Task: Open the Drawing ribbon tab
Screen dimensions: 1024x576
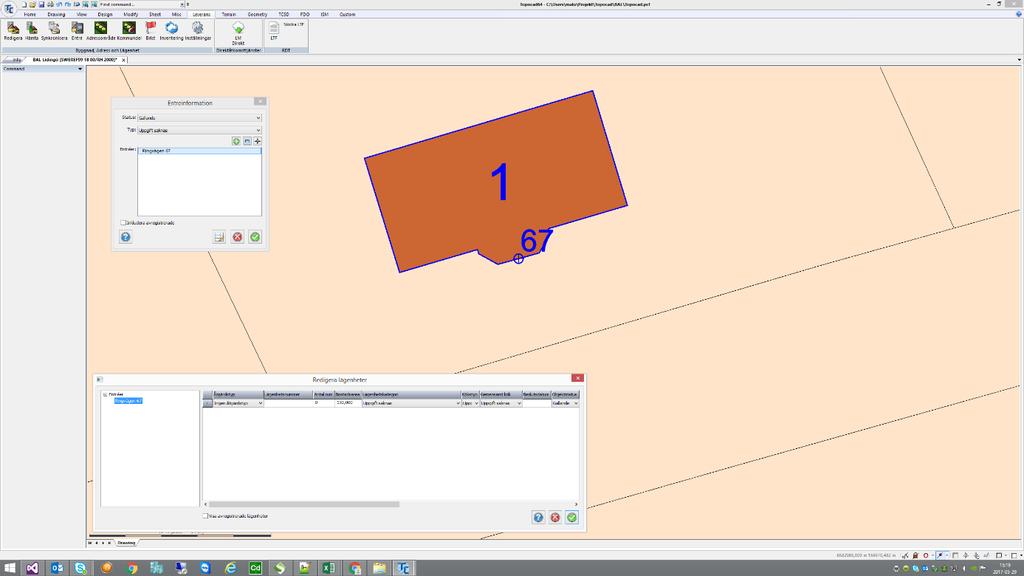Action: tap(56, 14)
